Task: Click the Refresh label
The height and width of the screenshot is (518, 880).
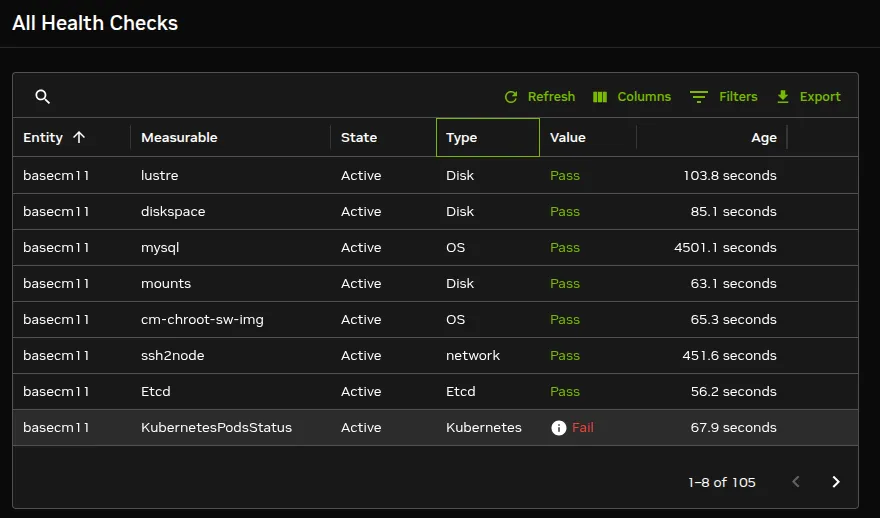Action: (x=551, y=97)
